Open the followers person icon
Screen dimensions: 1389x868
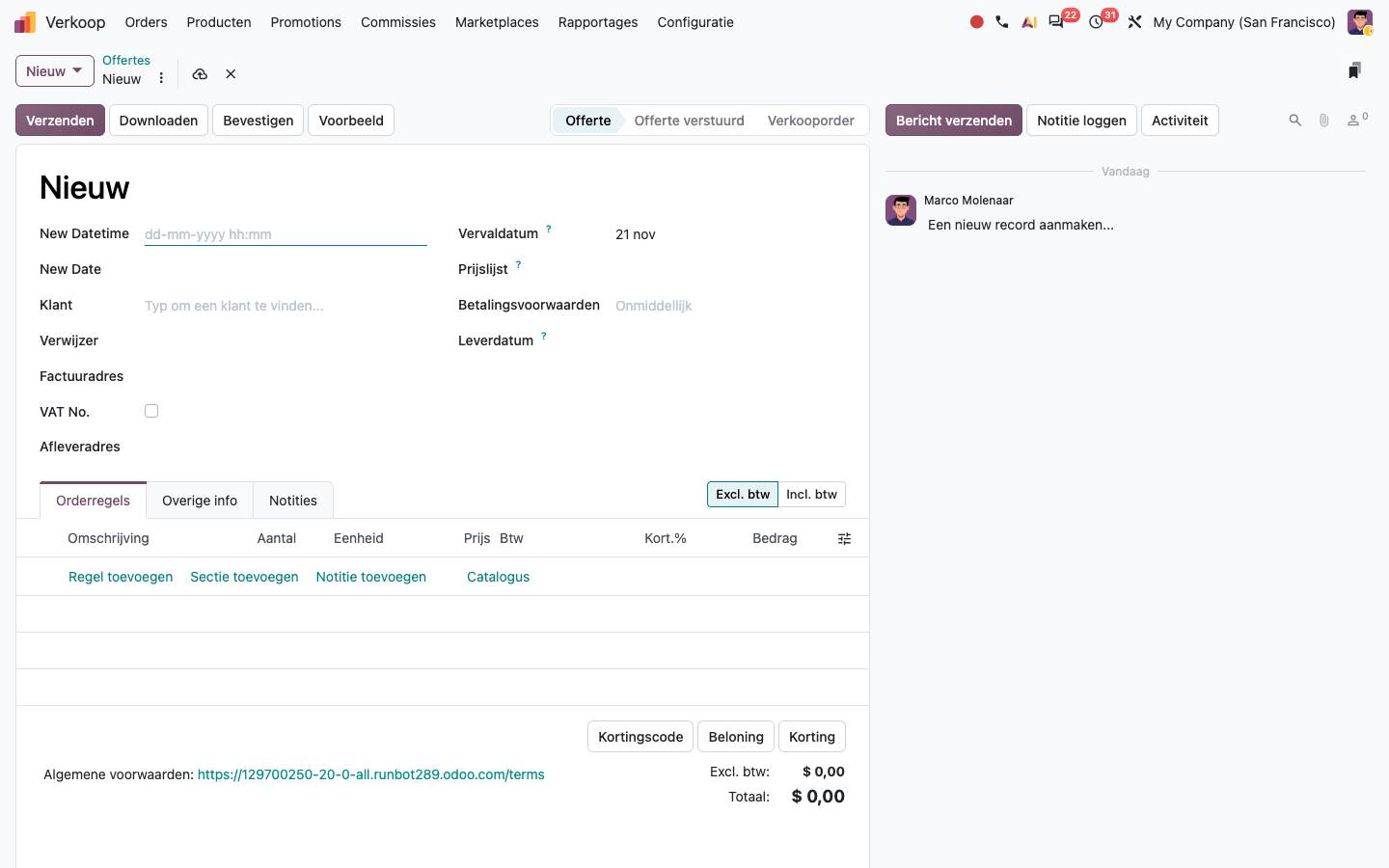(x=1357, y=120)
